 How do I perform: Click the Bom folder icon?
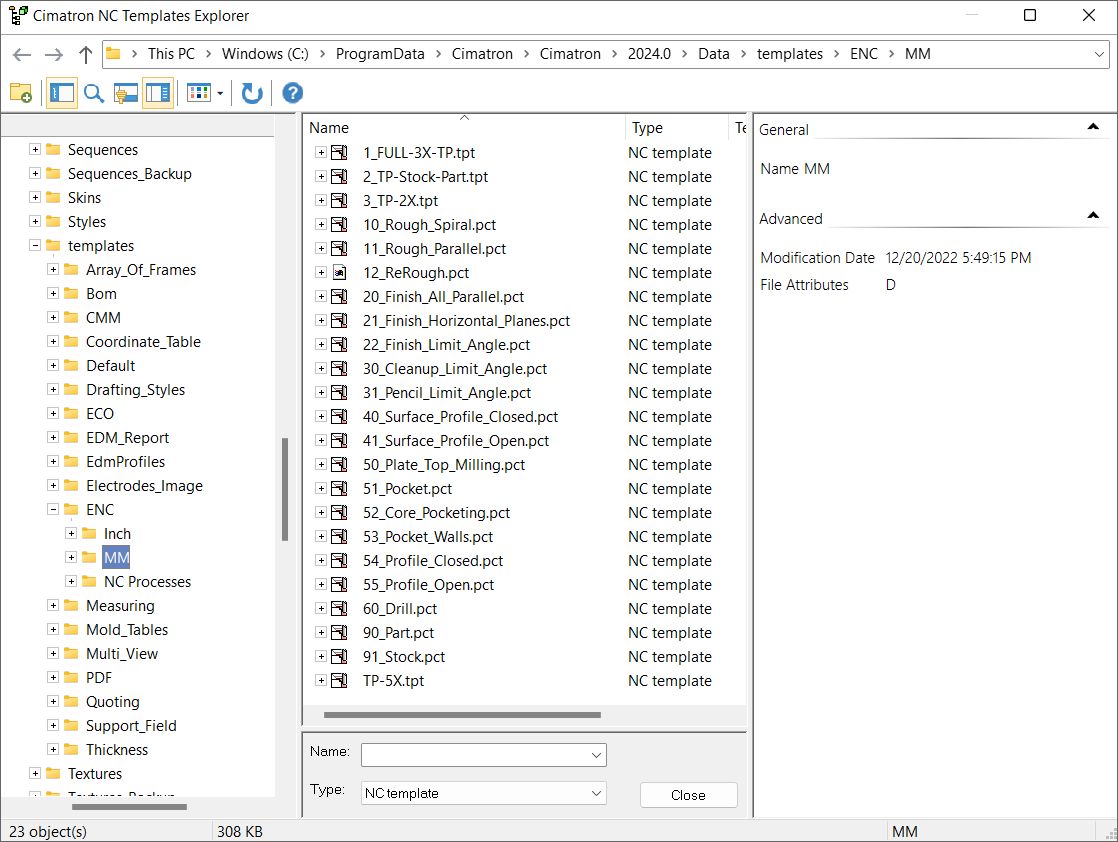[x=71, y=293]
